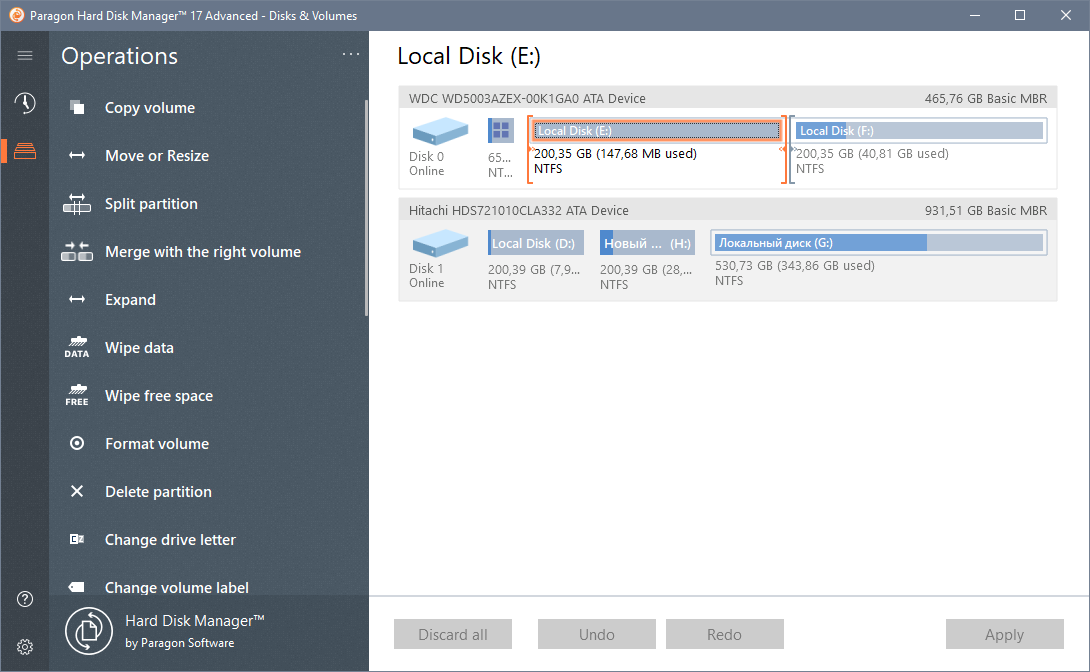Click the Wipe free space icon

[x=77, y=395]
